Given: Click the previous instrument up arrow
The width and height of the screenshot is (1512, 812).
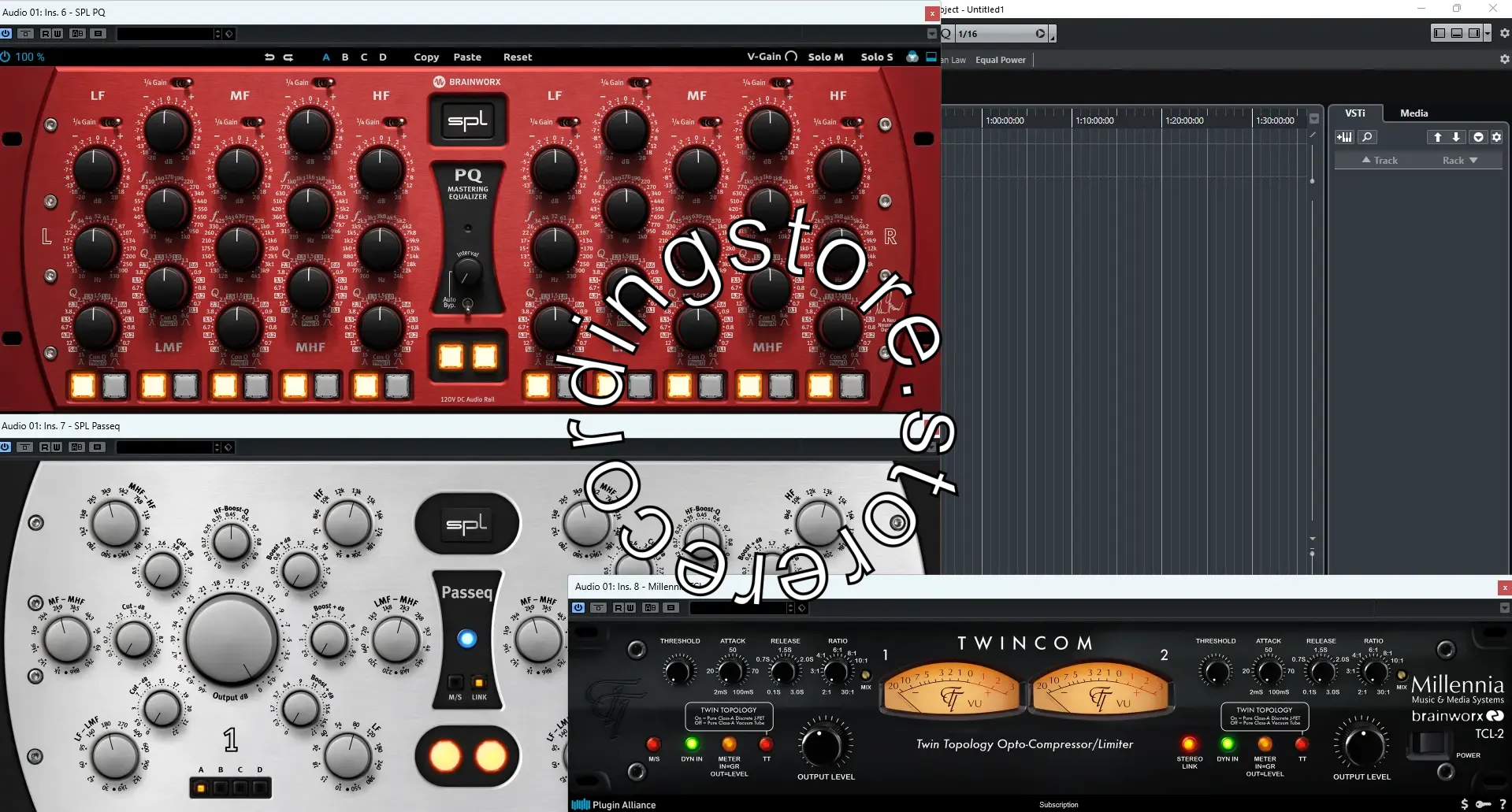Looking at the screenshot, I should (x=1437, y=137).
